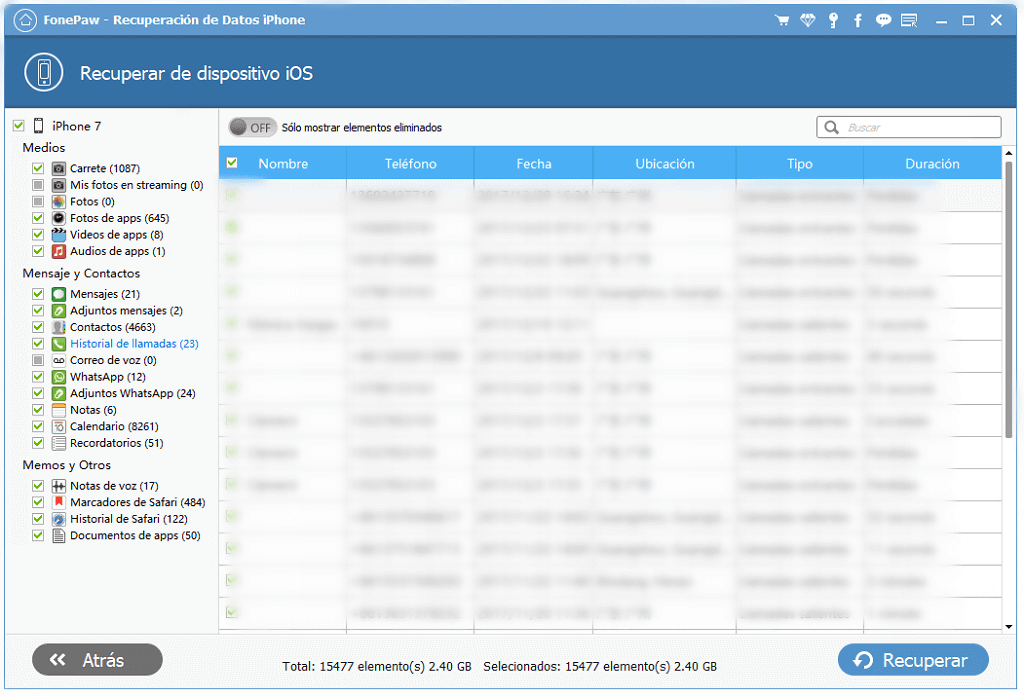1024x697 pixels.
Task: Uncheck the Carrete (1087) checkbox
Action: click(38, 169)
